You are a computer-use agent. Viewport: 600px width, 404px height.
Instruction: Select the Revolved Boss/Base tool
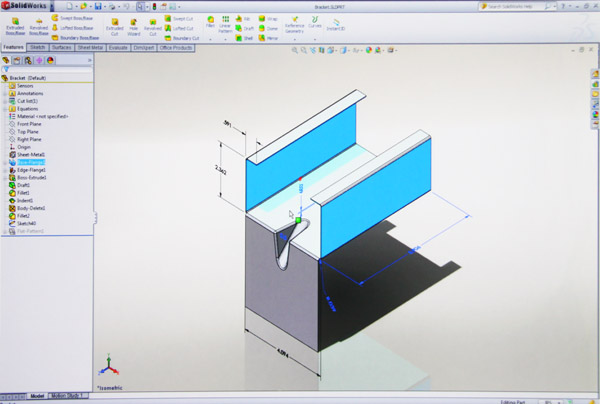click(39, 26)
